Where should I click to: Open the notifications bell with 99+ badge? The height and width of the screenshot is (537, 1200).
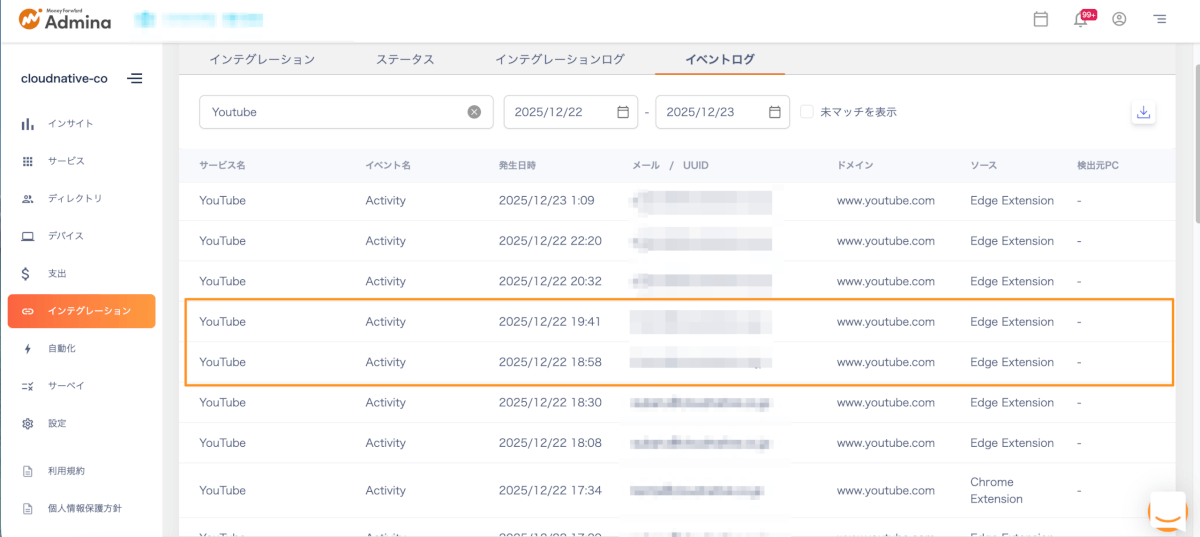[x=1081, y=20]
